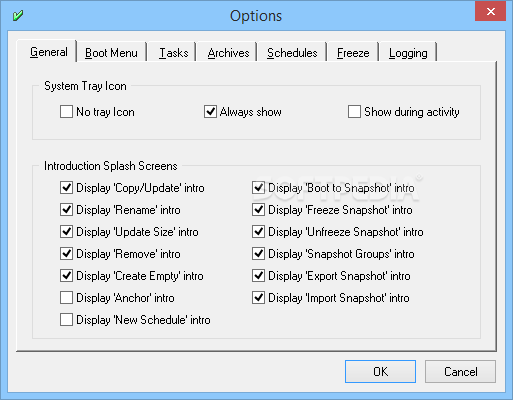Viewport: 513px width, 400px height.
Task: Open the Freeze tab
Action: [353, 53]
